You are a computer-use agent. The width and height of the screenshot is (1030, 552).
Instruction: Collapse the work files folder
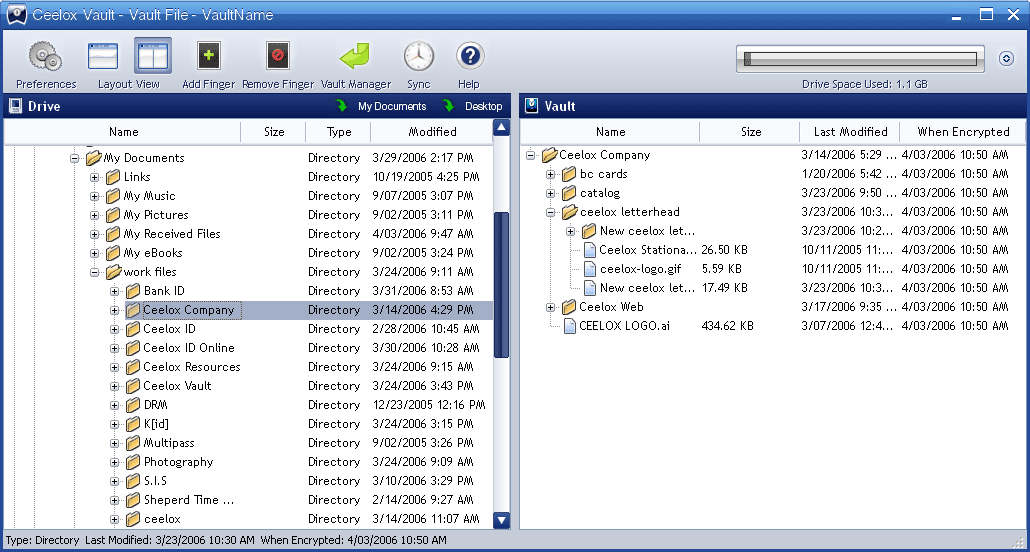pos(95,272)
